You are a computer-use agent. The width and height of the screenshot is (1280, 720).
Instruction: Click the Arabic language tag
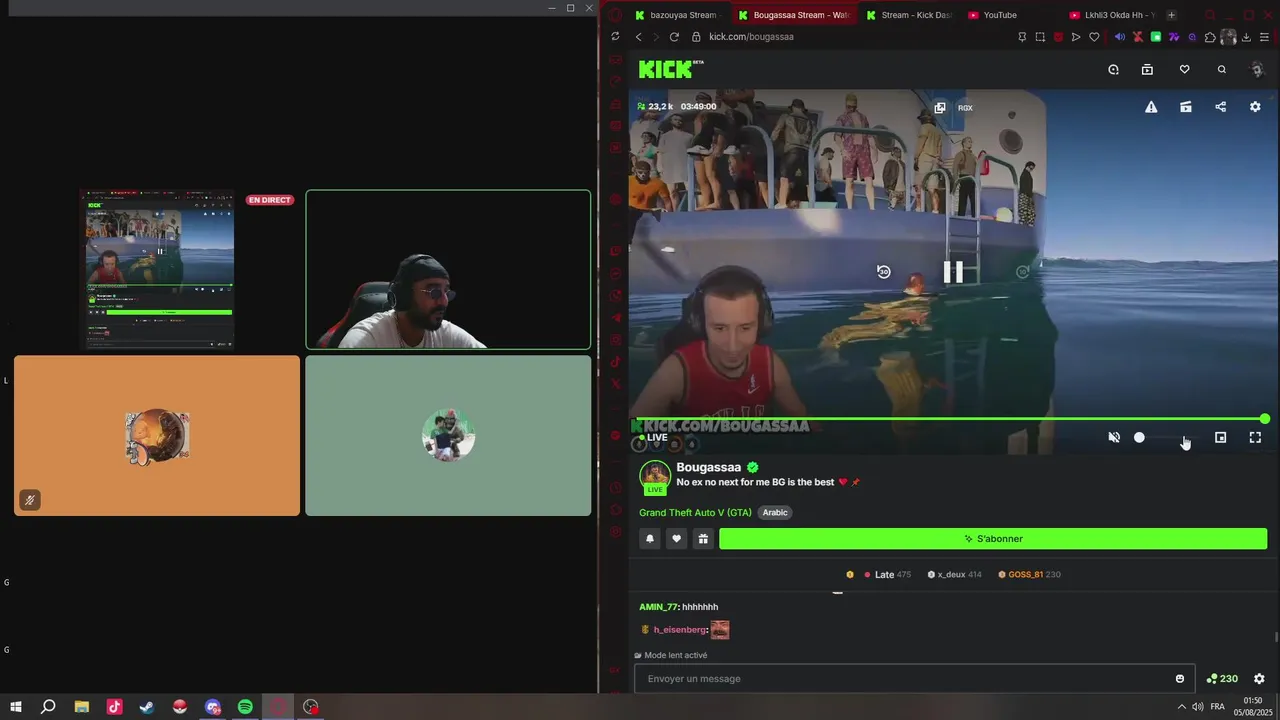click(x=775, y=513)
